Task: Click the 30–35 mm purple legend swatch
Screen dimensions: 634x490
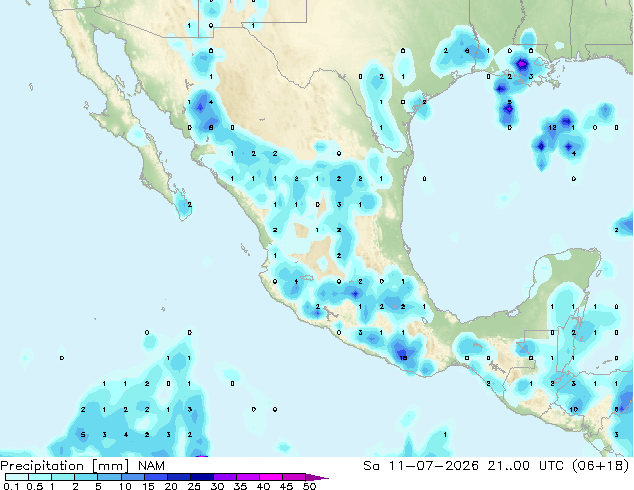Action: pos(225,477)
